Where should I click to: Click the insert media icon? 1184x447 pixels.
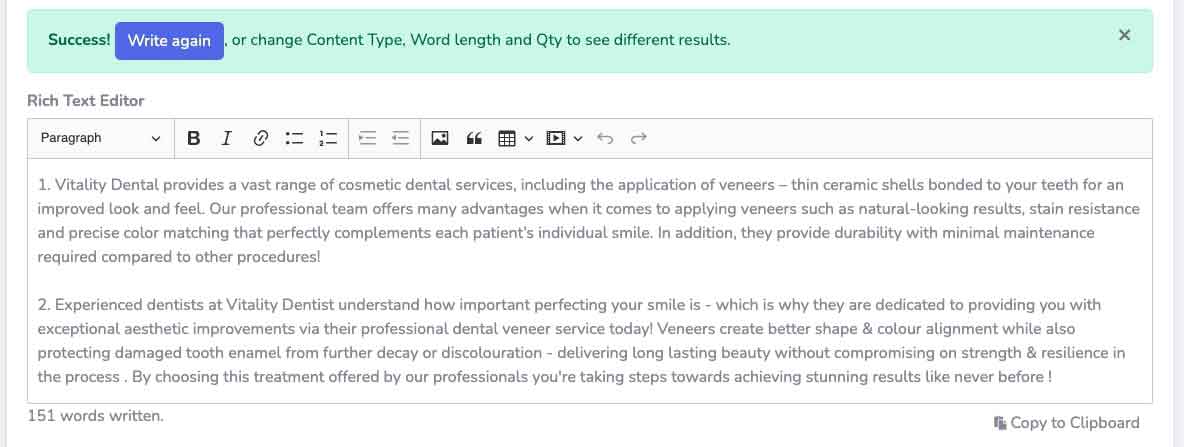coord(556,138)
